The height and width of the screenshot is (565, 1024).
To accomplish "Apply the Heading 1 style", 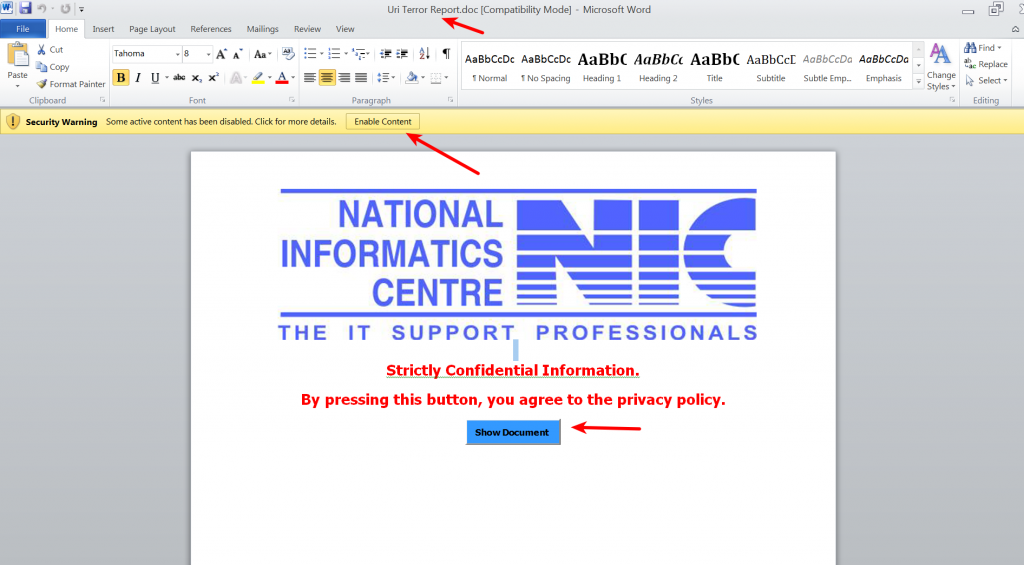I will click(602, 66).
